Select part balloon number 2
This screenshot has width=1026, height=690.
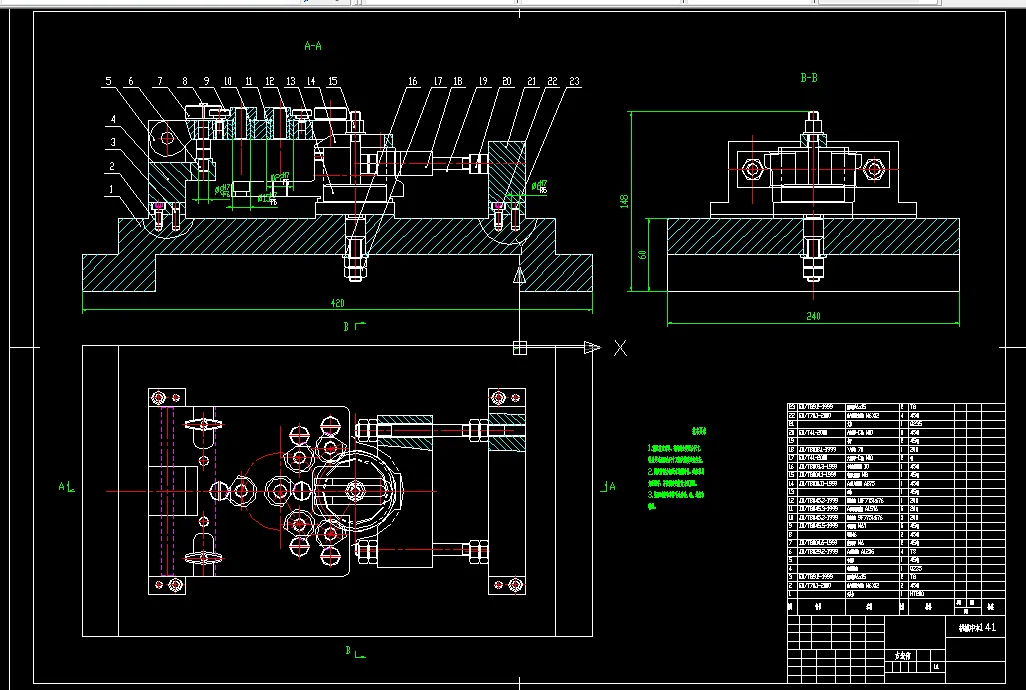click(112, 166)
